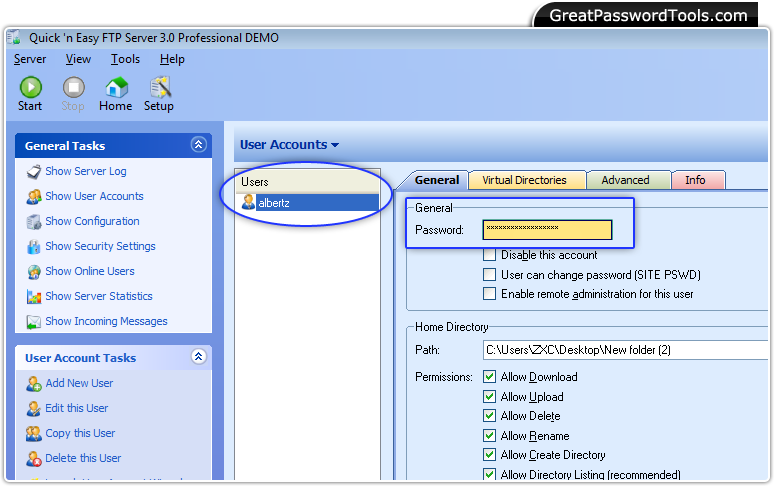Viewport: 774px width, 486px height.
Task: Open the Server menu
Action: (x=30, y=59)
